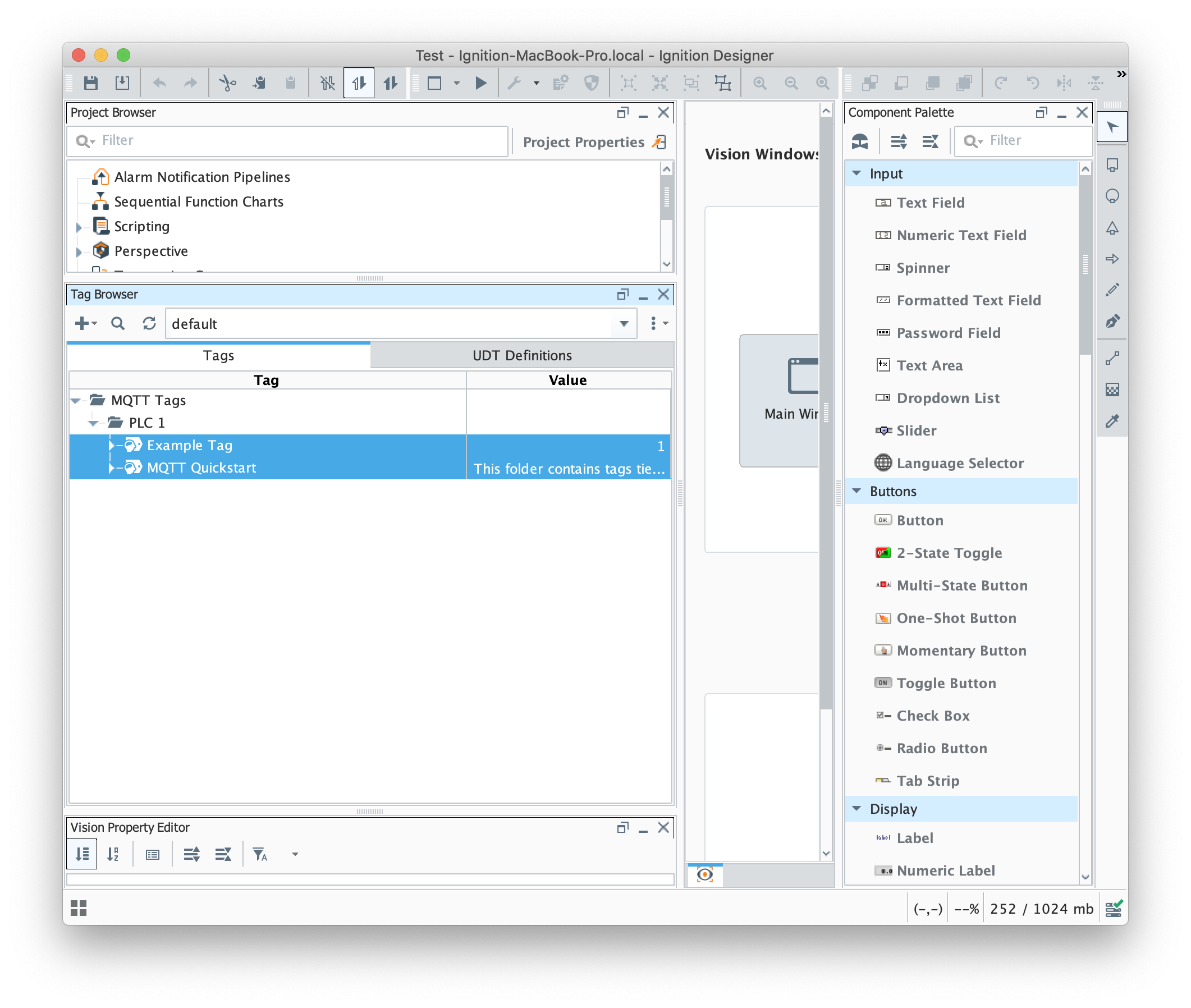Image resolution: width=1191 pixels, height=1008 pixels.
Task: Click Component Palette collapse all icon
Action: (930, 140)
